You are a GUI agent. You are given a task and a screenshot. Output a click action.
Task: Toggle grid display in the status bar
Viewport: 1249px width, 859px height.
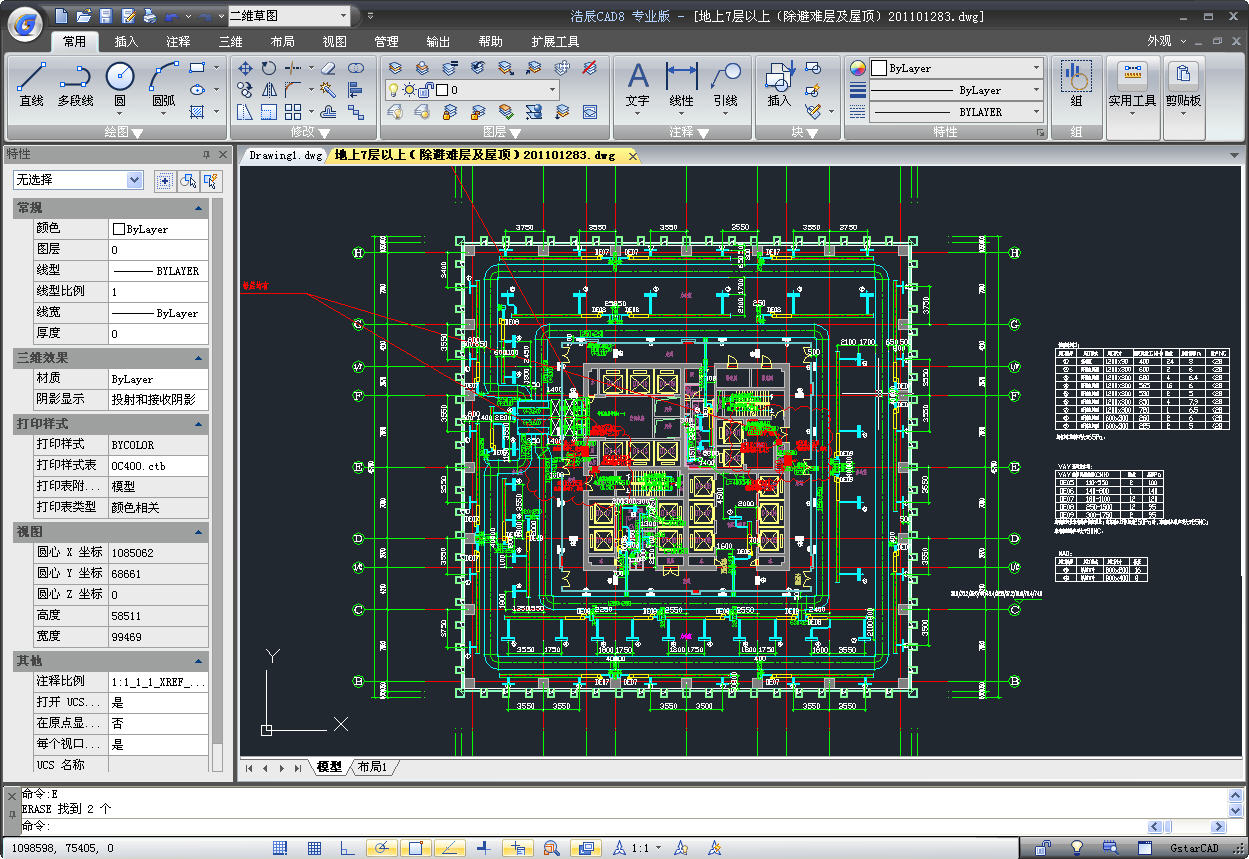pos(314,848)
